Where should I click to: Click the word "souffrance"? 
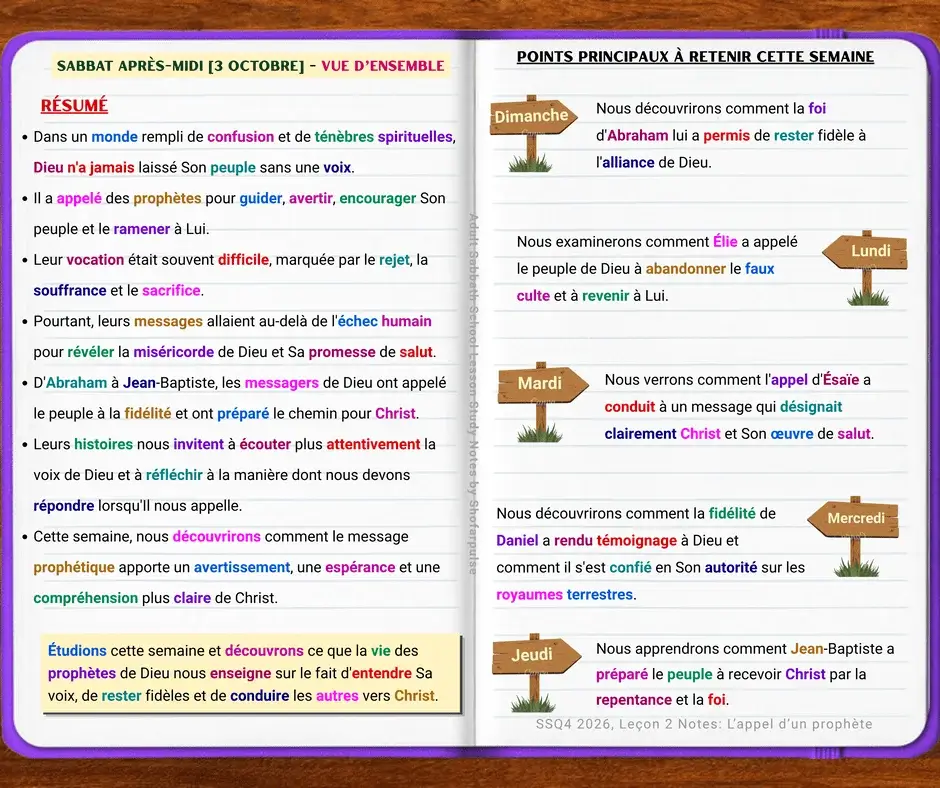click(70, 290)
